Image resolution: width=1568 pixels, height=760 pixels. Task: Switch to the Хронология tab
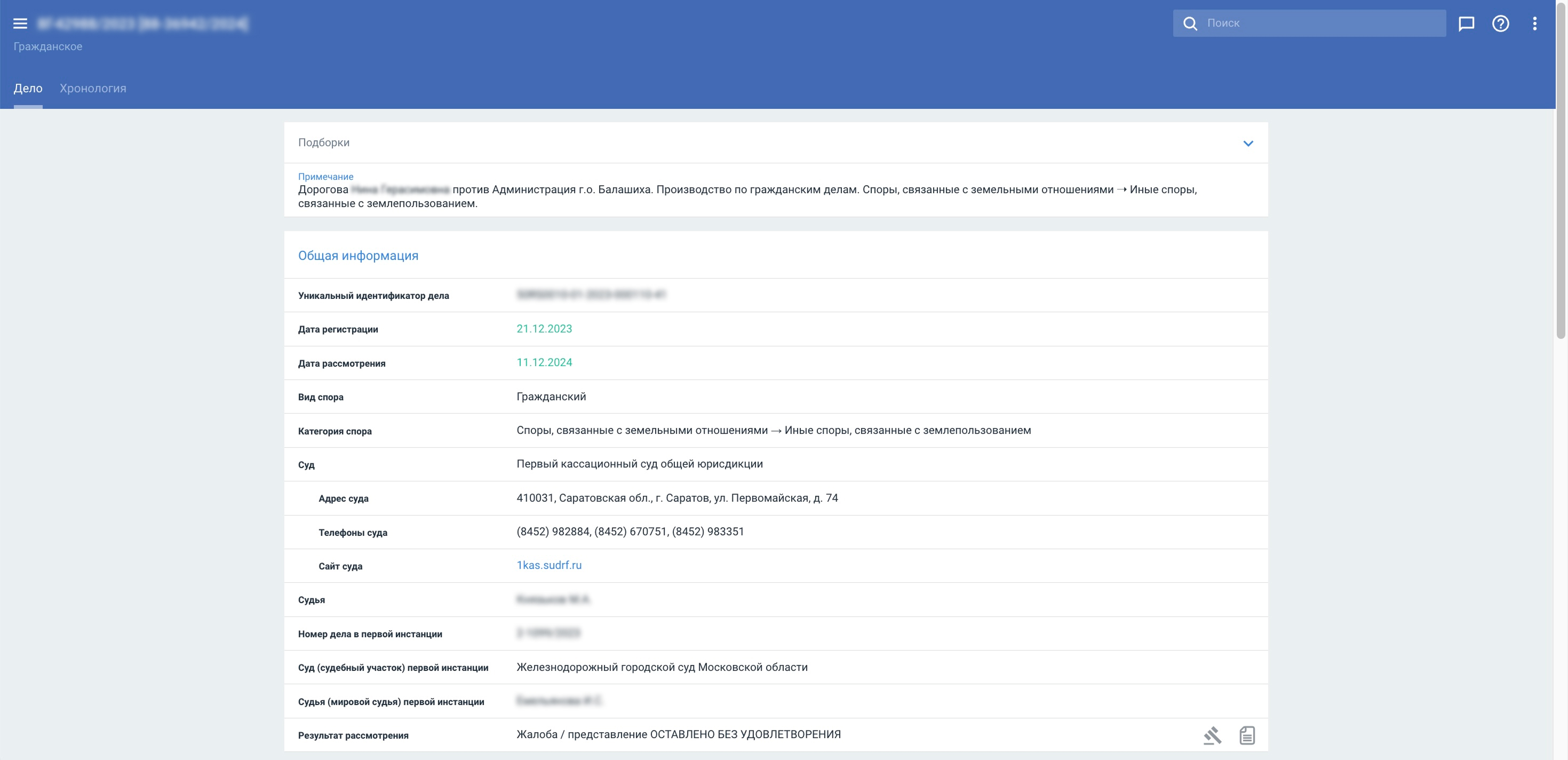92,88
